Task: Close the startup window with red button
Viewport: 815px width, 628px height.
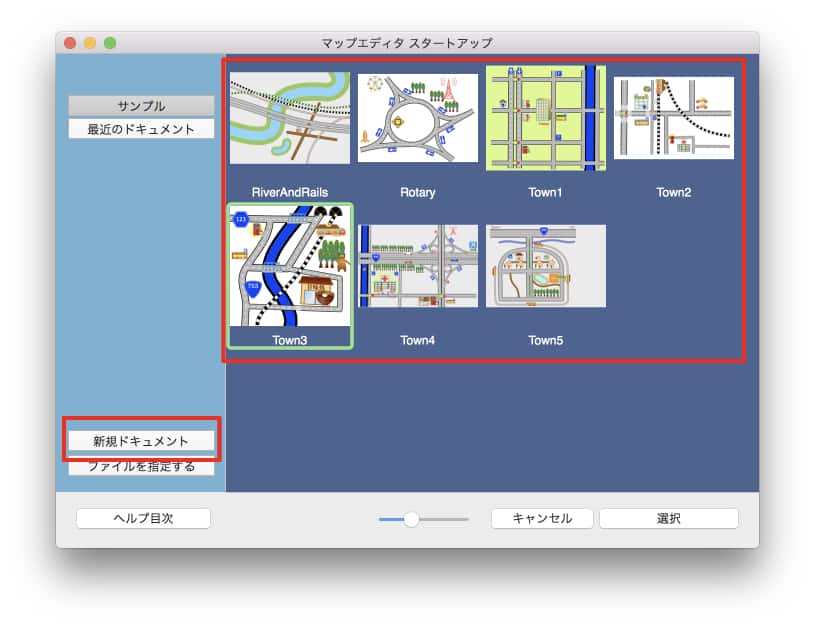Action: [x=70, y=43]
